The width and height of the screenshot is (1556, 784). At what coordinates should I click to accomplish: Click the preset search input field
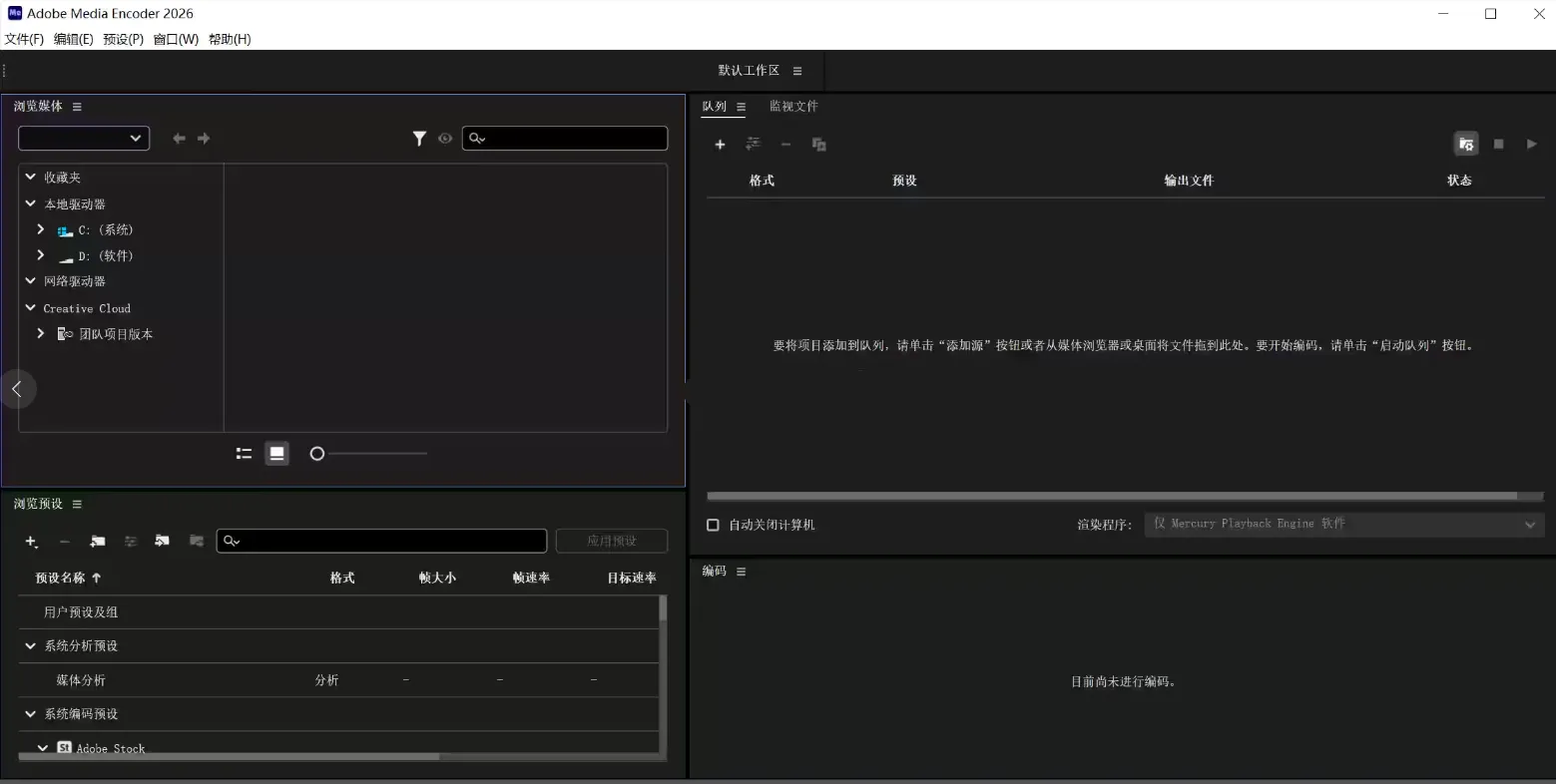pyautogui.click(x=381, y=541)
